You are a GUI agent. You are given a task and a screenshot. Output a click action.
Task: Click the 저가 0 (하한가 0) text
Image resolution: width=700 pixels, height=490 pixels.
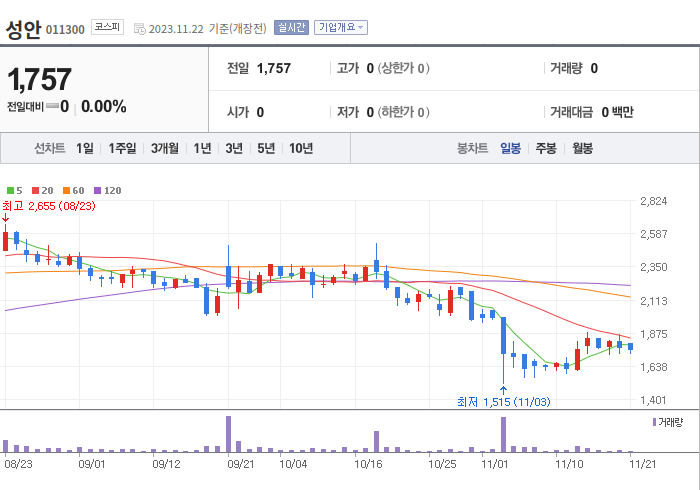tap(383, 112)
